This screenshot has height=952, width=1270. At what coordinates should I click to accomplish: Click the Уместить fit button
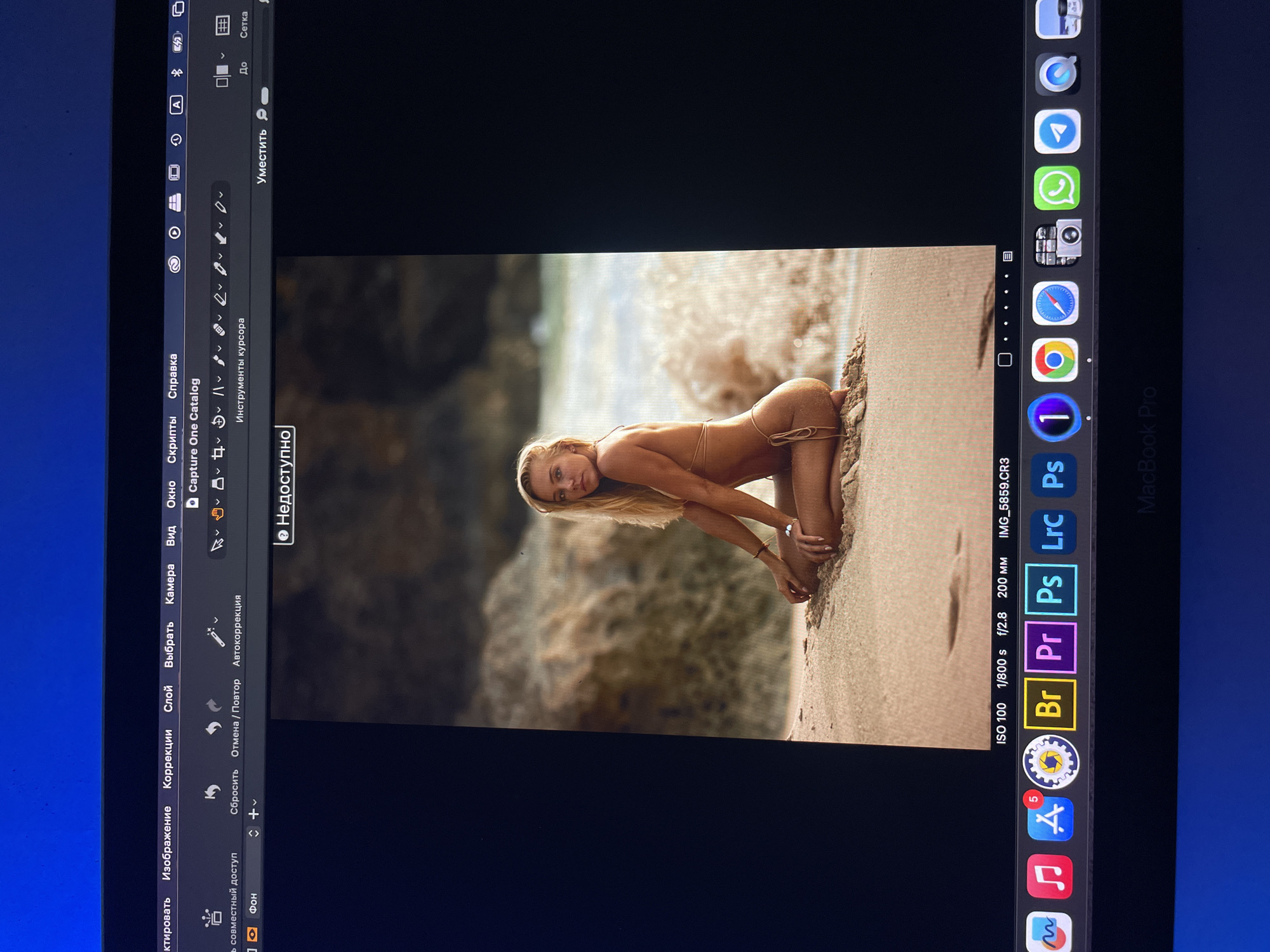click(262, 157)
